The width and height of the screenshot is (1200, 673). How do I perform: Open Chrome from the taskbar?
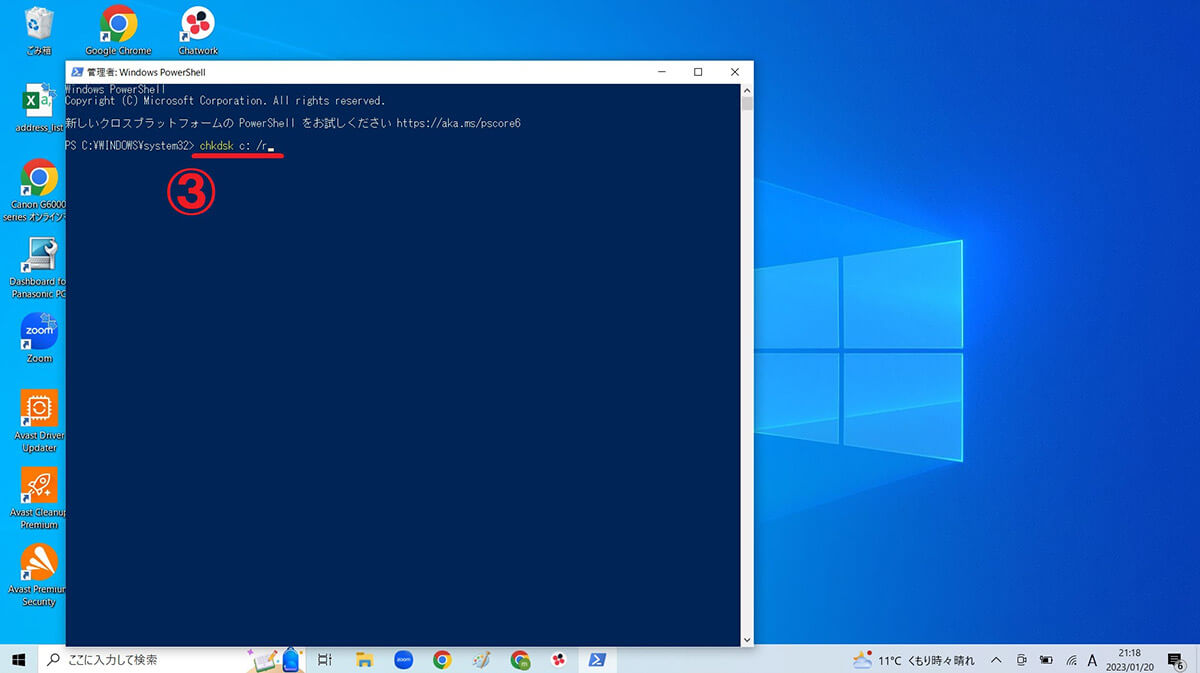442,659
